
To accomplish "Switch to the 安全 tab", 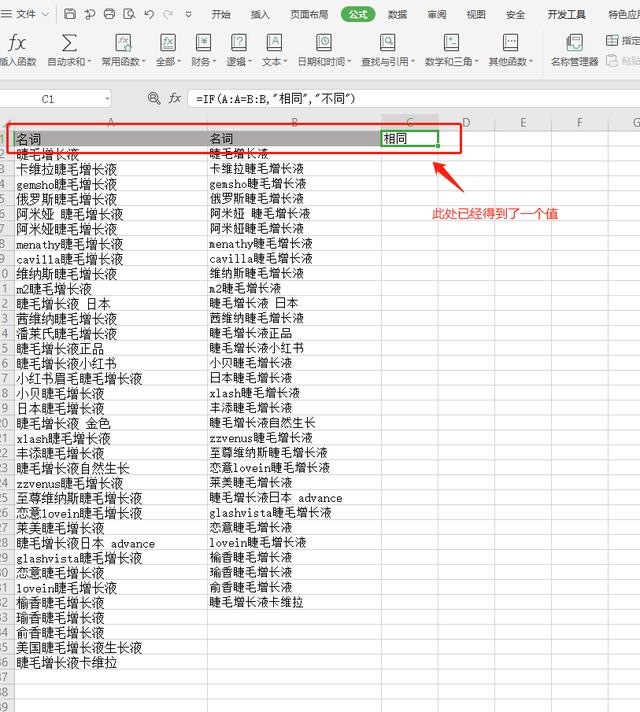I will (x=516, y=15).
